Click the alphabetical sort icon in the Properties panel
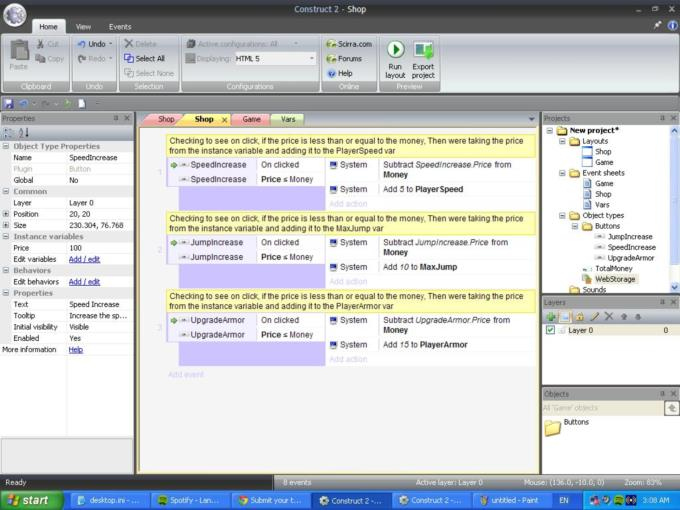Viewport: 680px width, 510px height. 23,133
